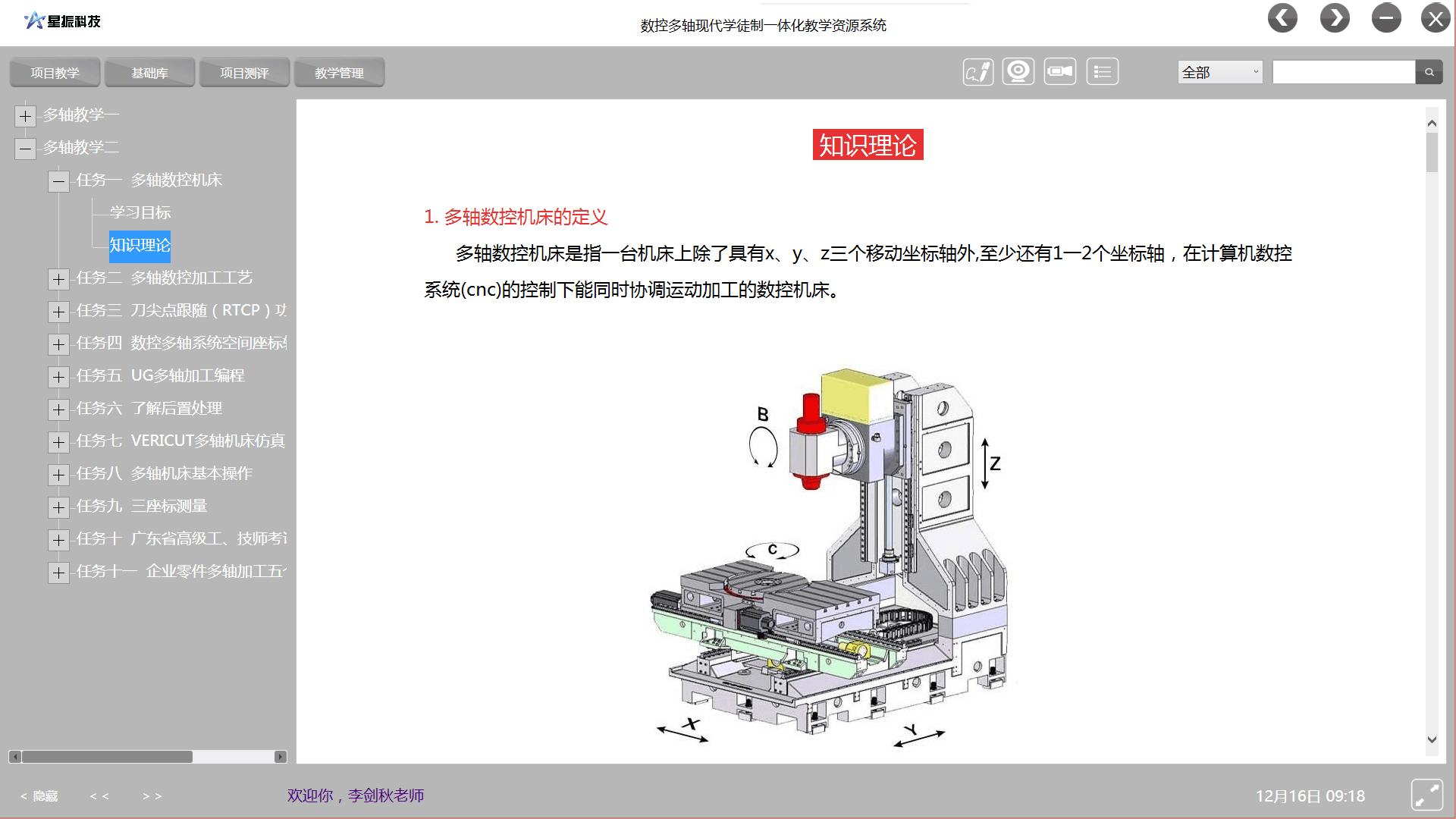Screen dimensions: 1456x819
Task: Click the video camera recording icon
Action: pos(1059,72)
